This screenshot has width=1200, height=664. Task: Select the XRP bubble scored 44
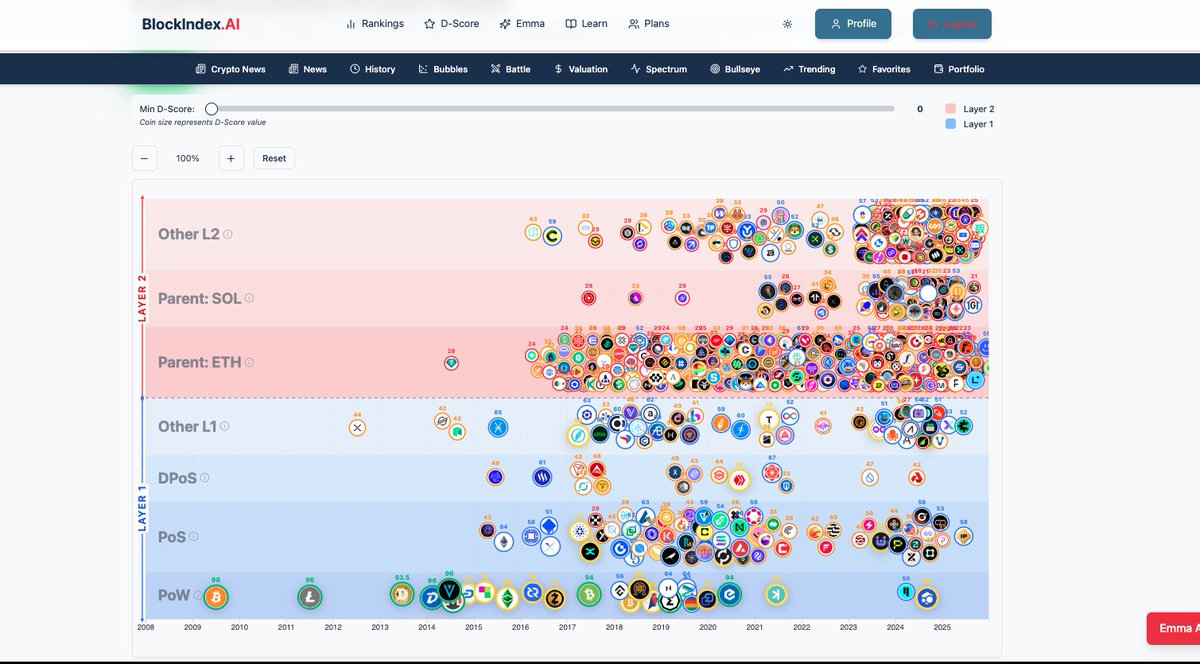[x=357, y=427]
